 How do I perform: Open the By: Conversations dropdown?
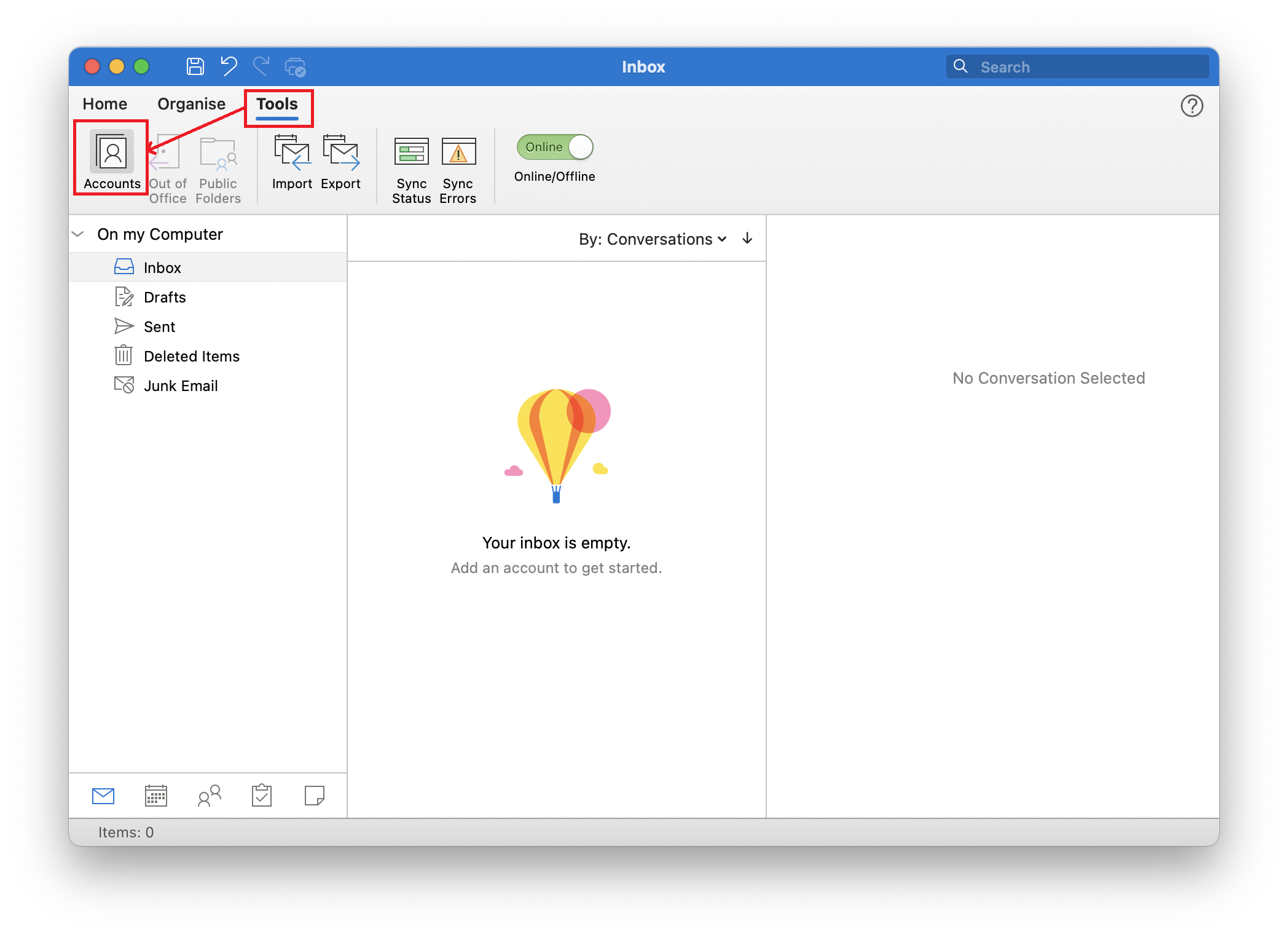pyautogui.click(x=653, y=239)
